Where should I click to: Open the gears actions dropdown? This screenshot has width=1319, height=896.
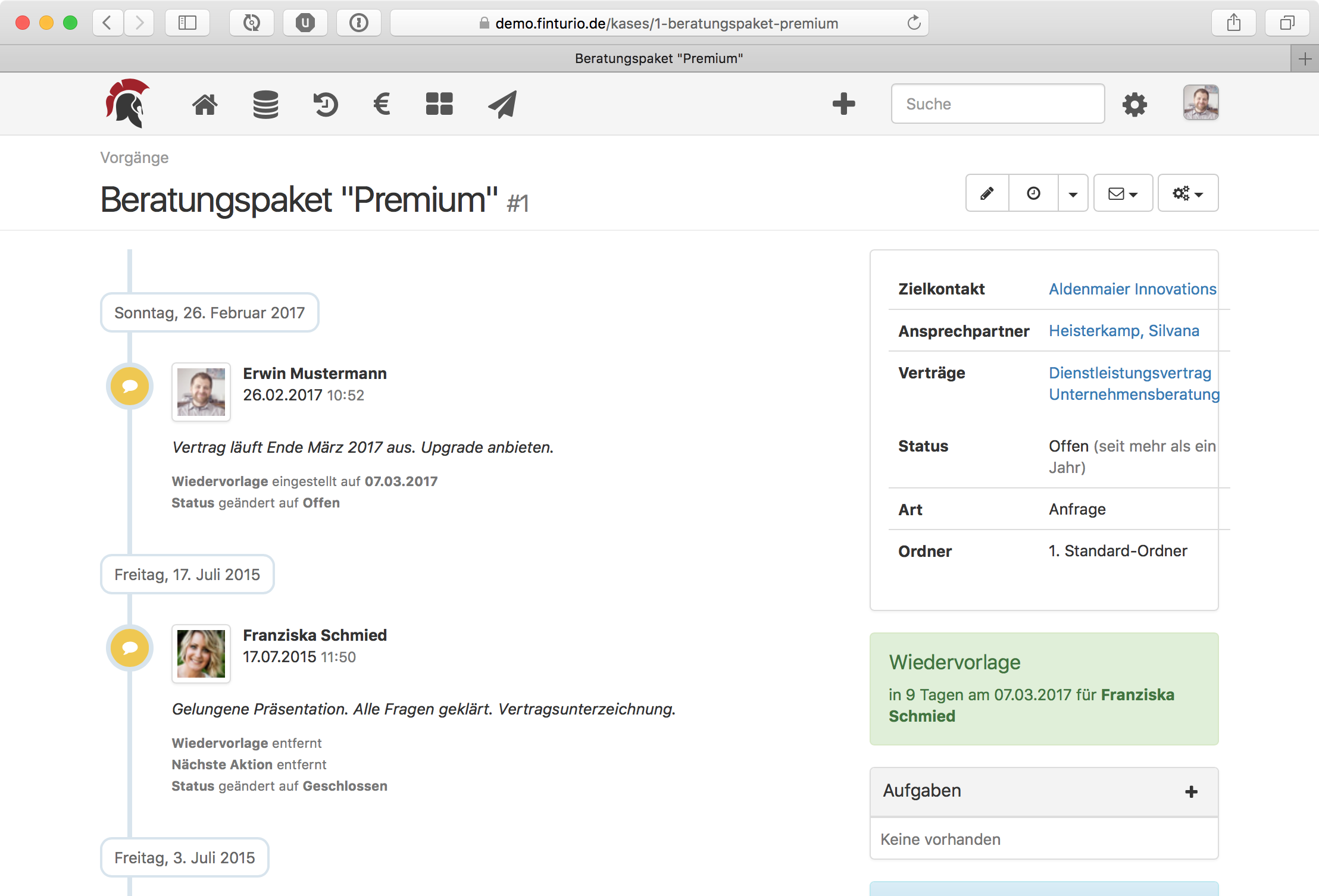pos(1187,193)
